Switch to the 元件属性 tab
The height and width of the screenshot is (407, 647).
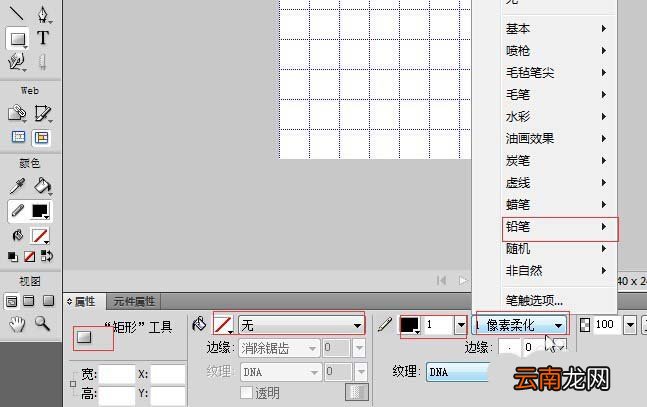pyautogui.click(x=134, y=302)
